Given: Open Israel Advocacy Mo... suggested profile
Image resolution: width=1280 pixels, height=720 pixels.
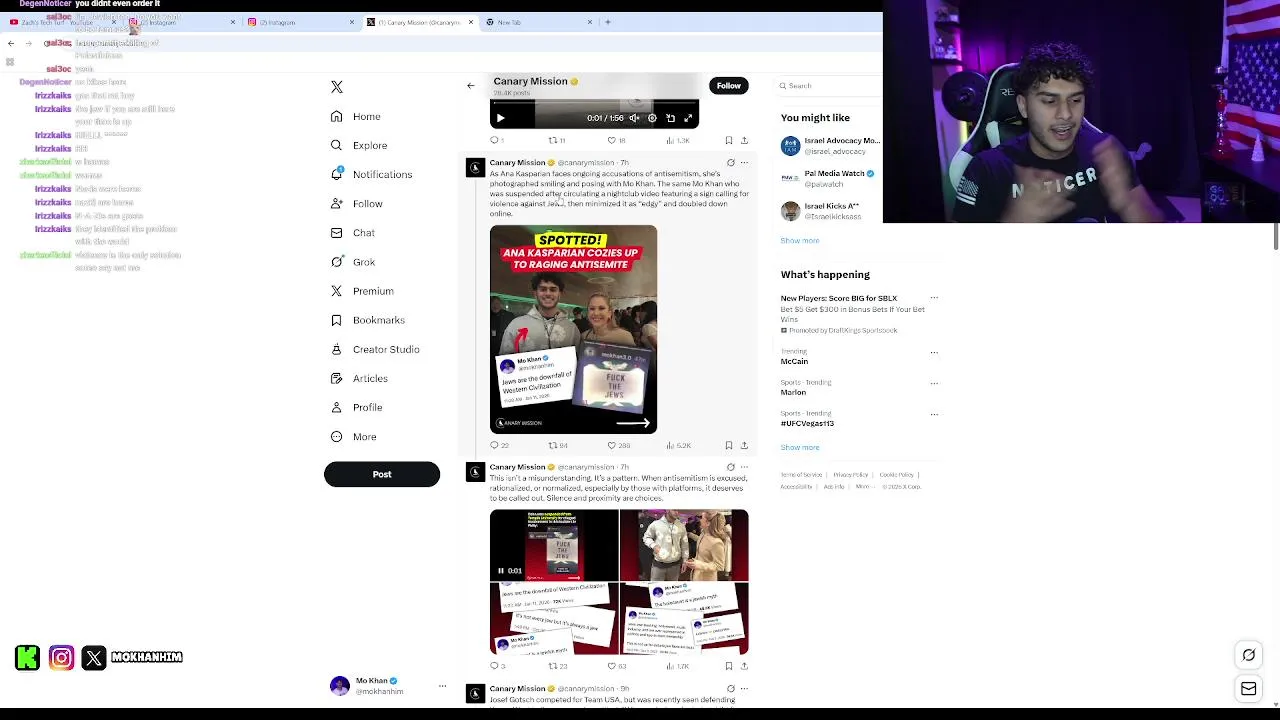Looking at the screenshot, I should coord(830,146).
